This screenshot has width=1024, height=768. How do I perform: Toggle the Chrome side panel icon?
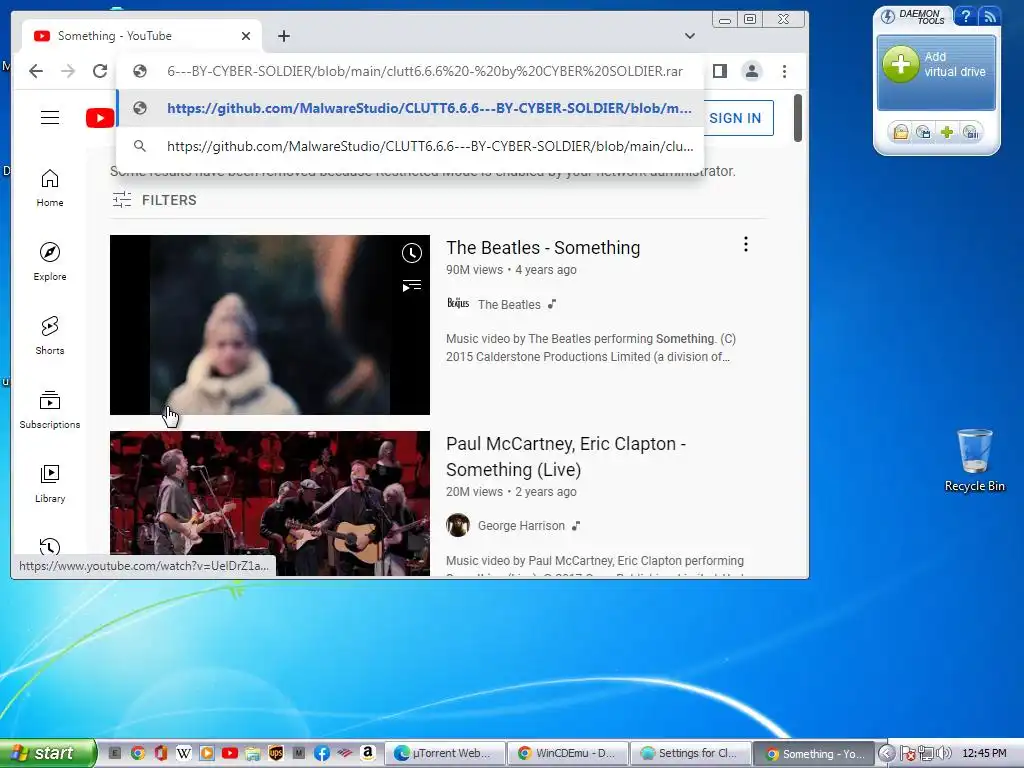tap(720, 71)
